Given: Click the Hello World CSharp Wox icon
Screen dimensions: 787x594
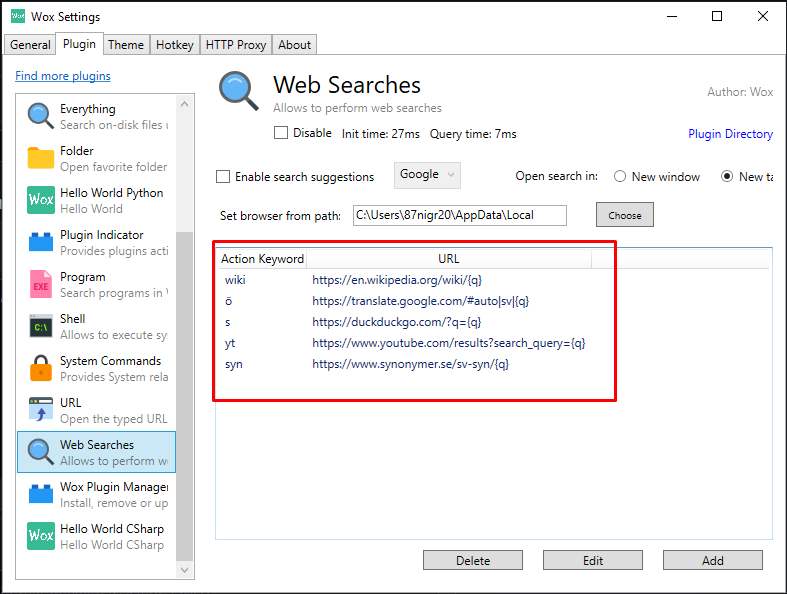Looking at the screenshot, I should click(41, 536).
